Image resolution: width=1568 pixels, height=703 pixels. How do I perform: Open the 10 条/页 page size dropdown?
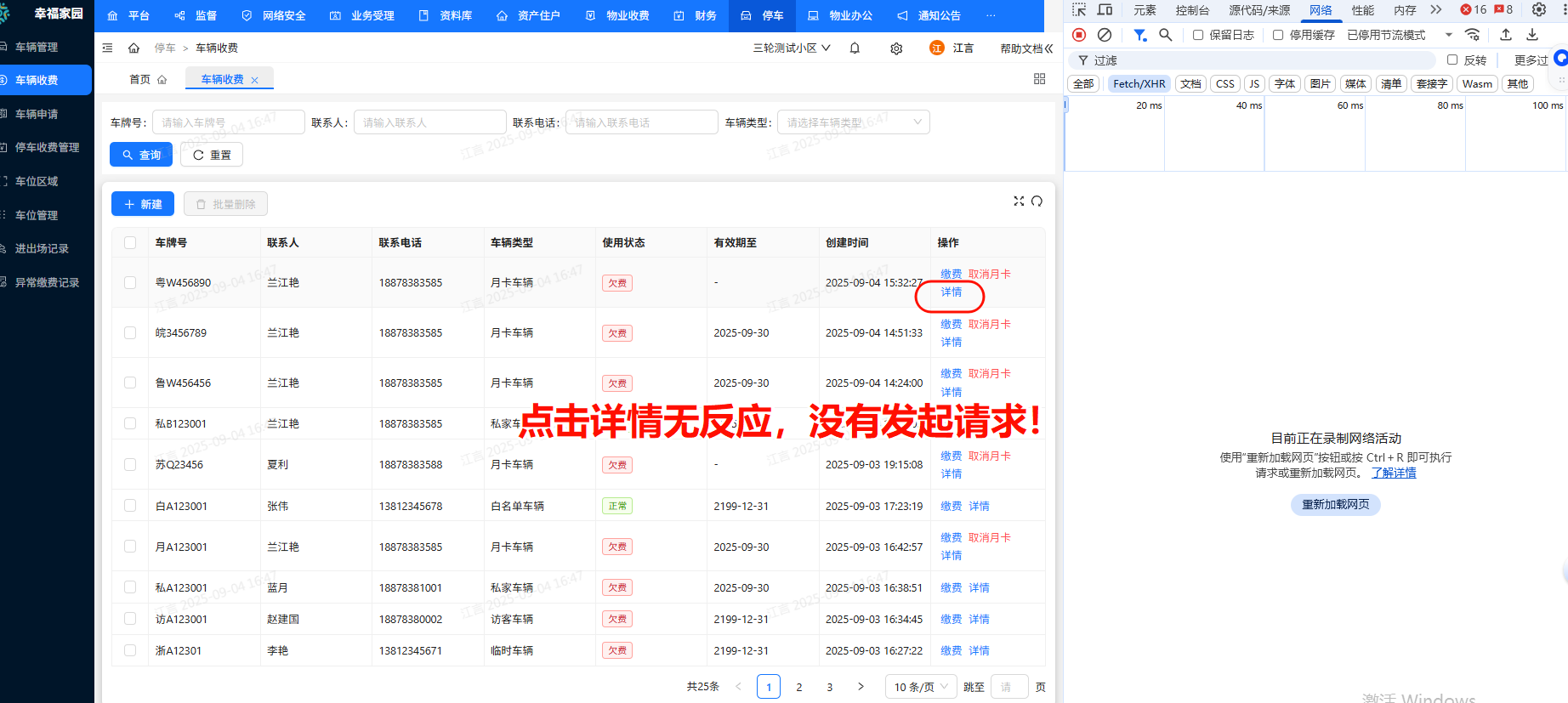click(x=921, y=687)
